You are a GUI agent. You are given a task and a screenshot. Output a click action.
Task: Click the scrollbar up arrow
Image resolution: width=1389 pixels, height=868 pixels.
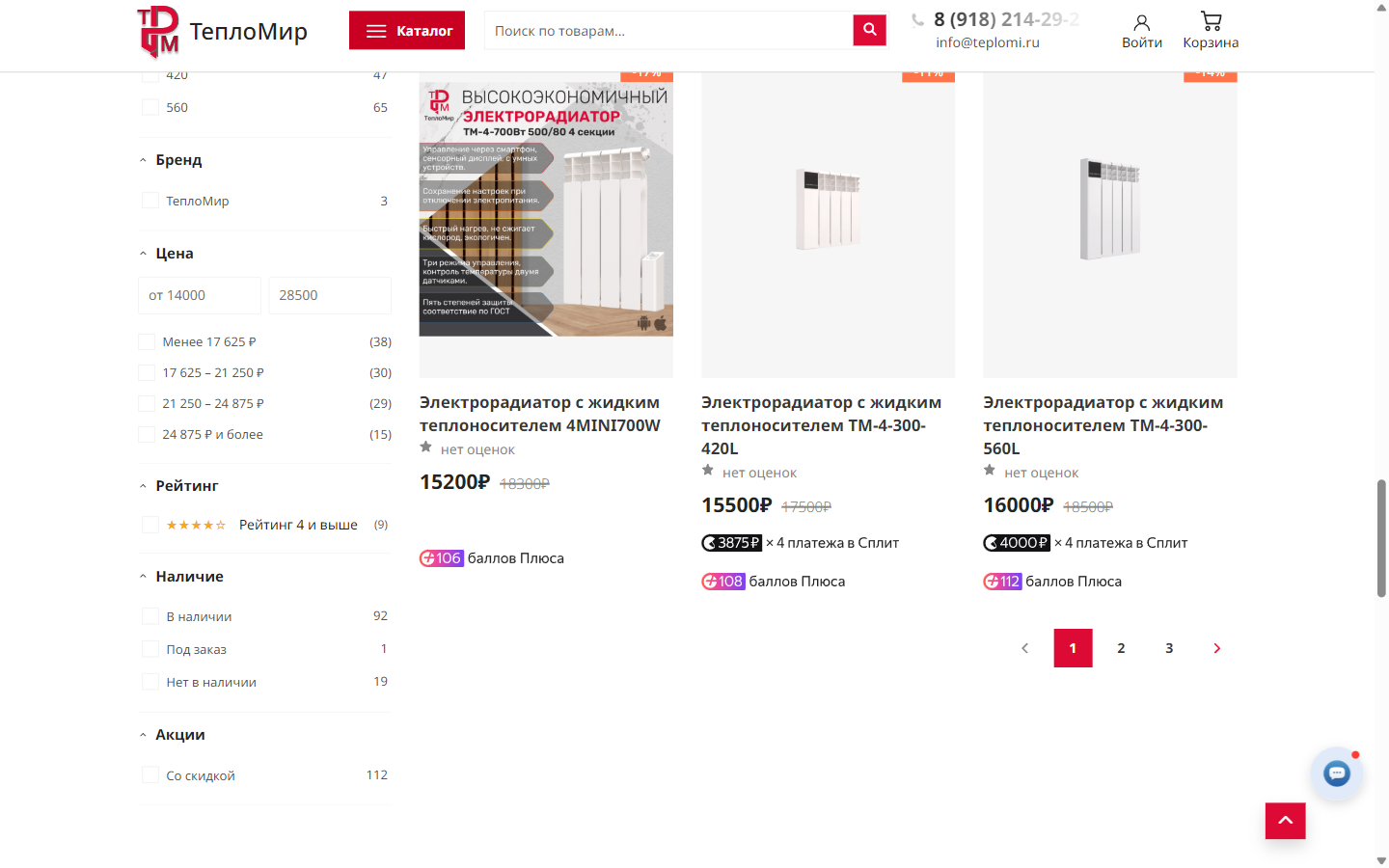click(x=1381, y=7)
